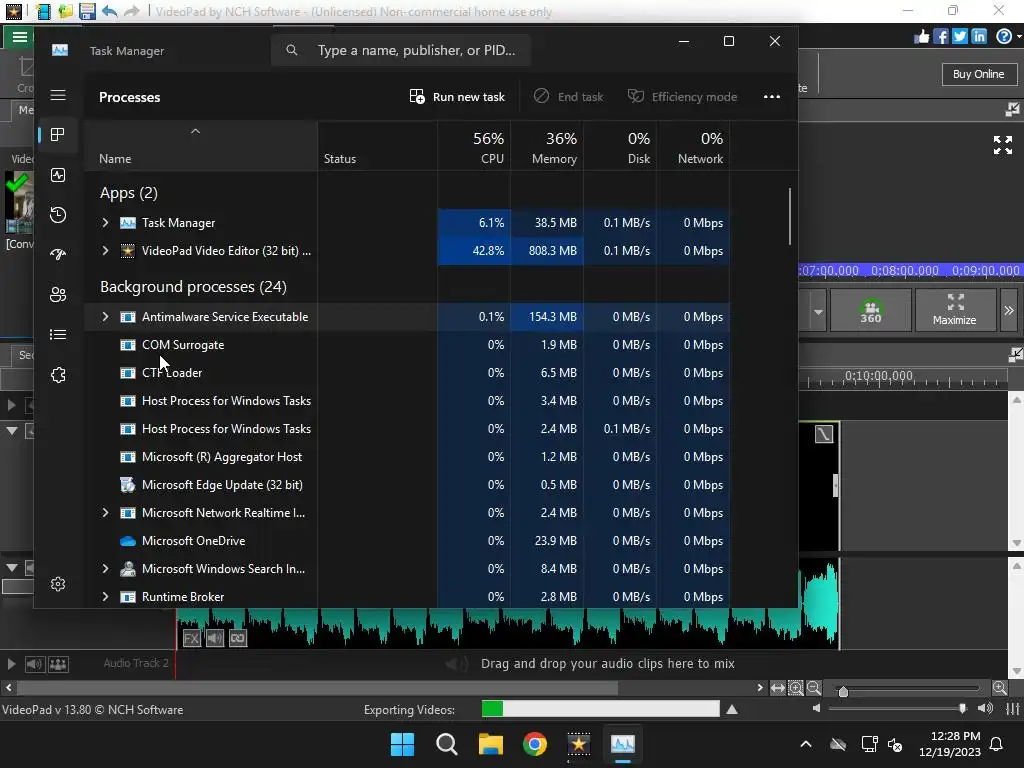Open dropdown arrow left of 360 button
This screenshot has width=1024, height=768.
(x=818, y=312)
